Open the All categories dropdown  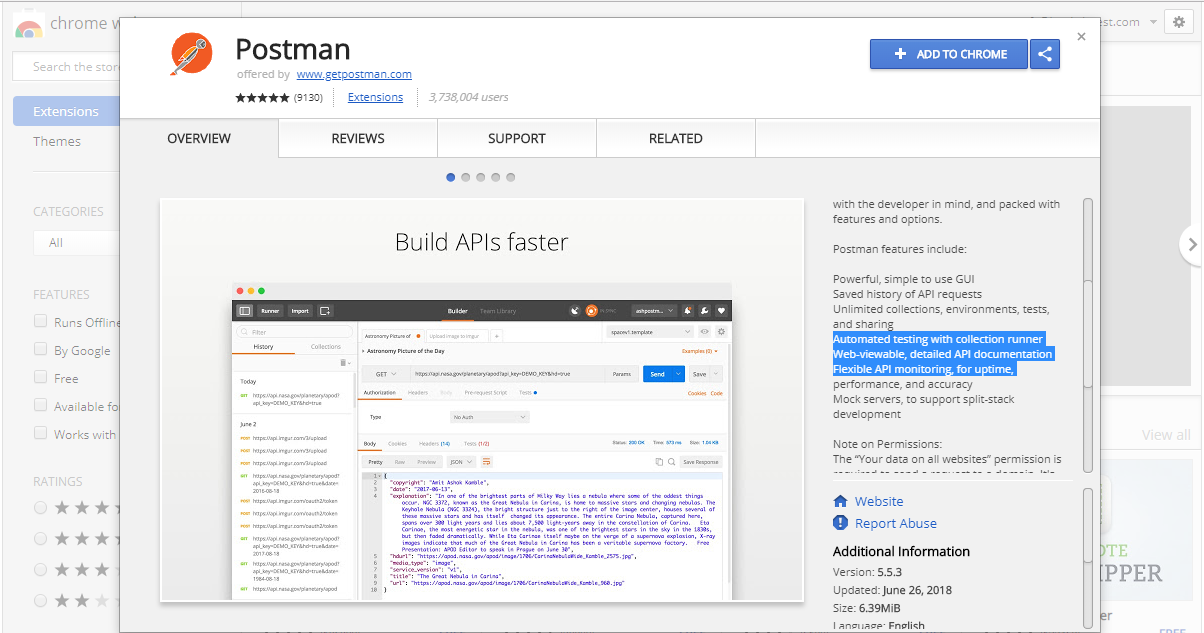78,242
